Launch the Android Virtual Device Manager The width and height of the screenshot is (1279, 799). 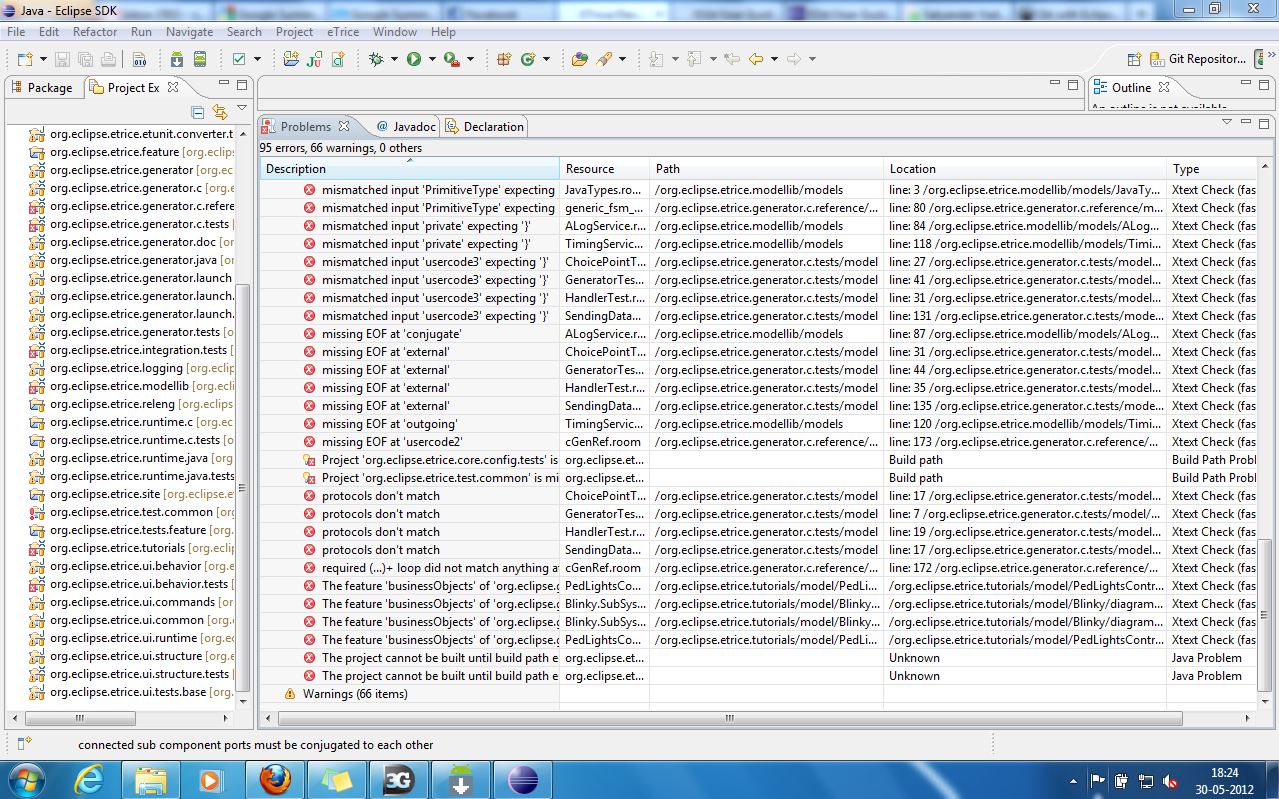200,59
